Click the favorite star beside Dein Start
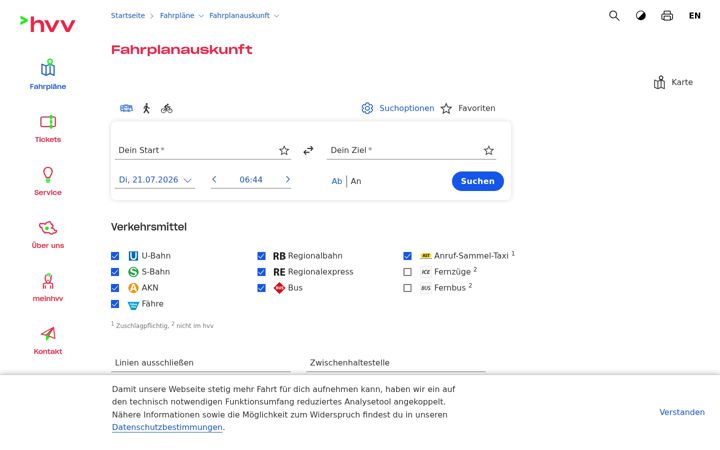720x450 pixels. pos(284,150)
